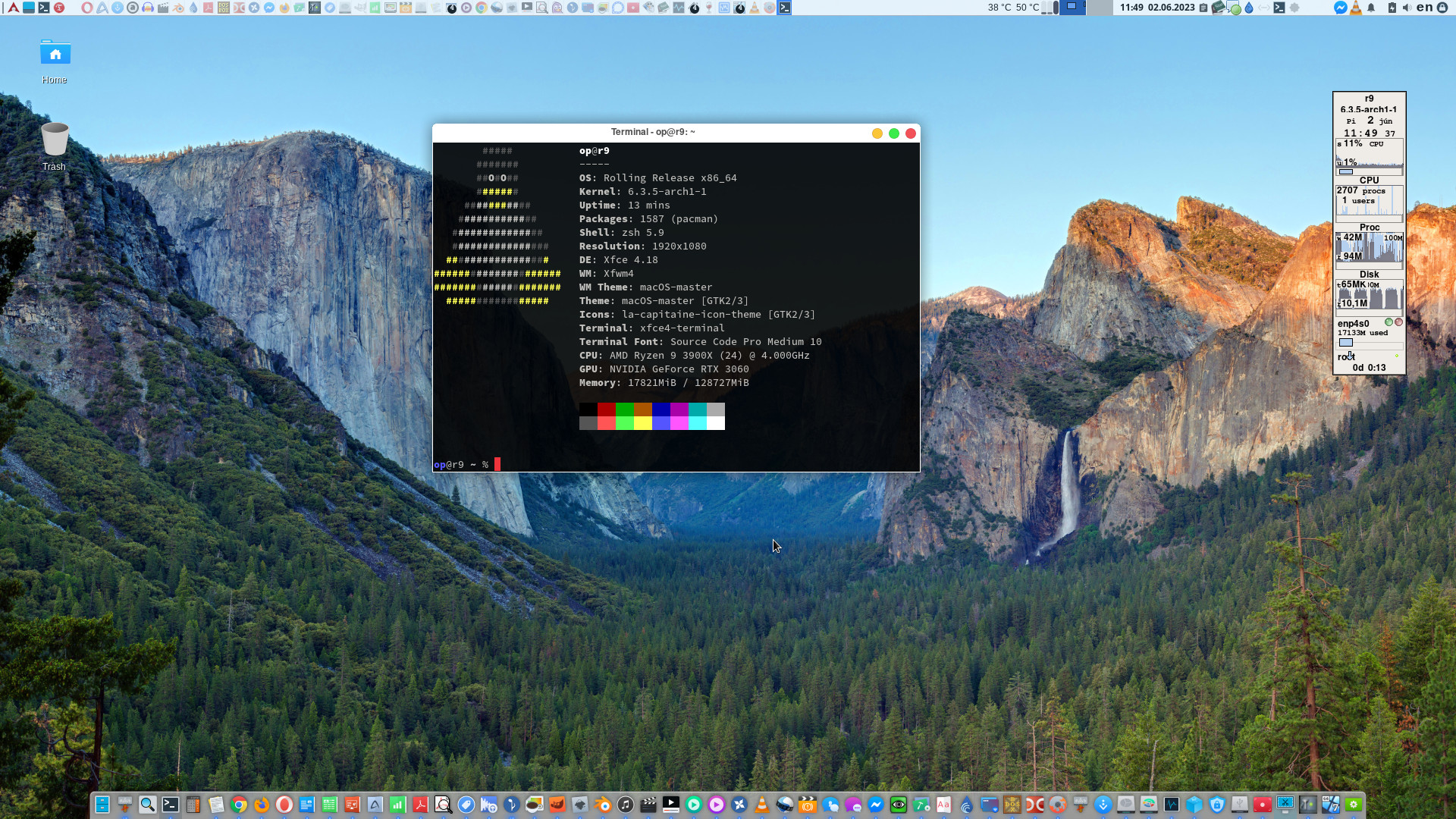The image size is (1456, 819).
Task: Open the Arch logo applications menu
Action: (x=13, y=8)
